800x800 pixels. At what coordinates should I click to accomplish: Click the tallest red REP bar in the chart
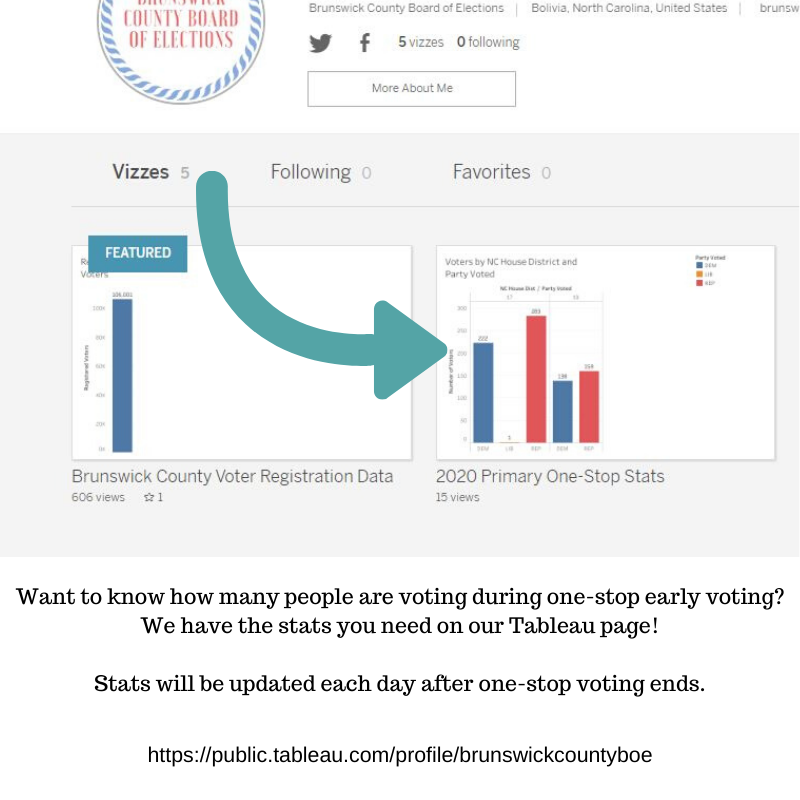tap(536, 379)
